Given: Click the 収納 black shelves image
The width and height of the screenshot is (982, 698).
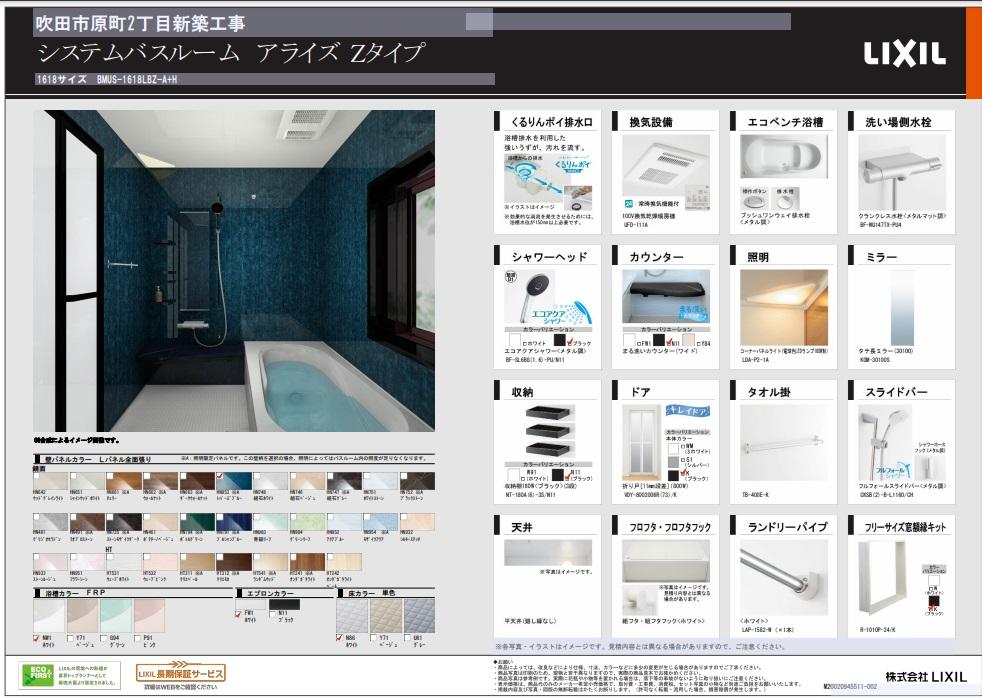Looking at the screenshot, I should tap(548, 431).
